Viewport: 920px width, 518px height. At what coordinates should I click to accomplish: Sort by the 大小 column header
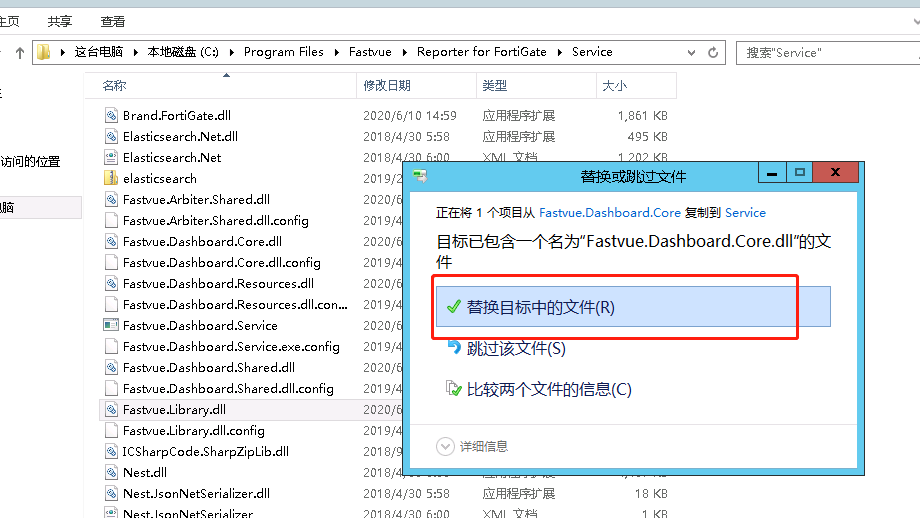coord(637,86)
